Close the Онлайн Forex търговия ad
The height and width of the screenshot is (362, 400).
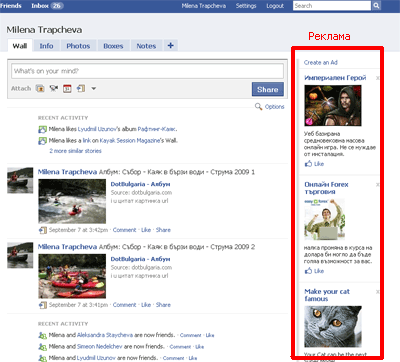378,185
